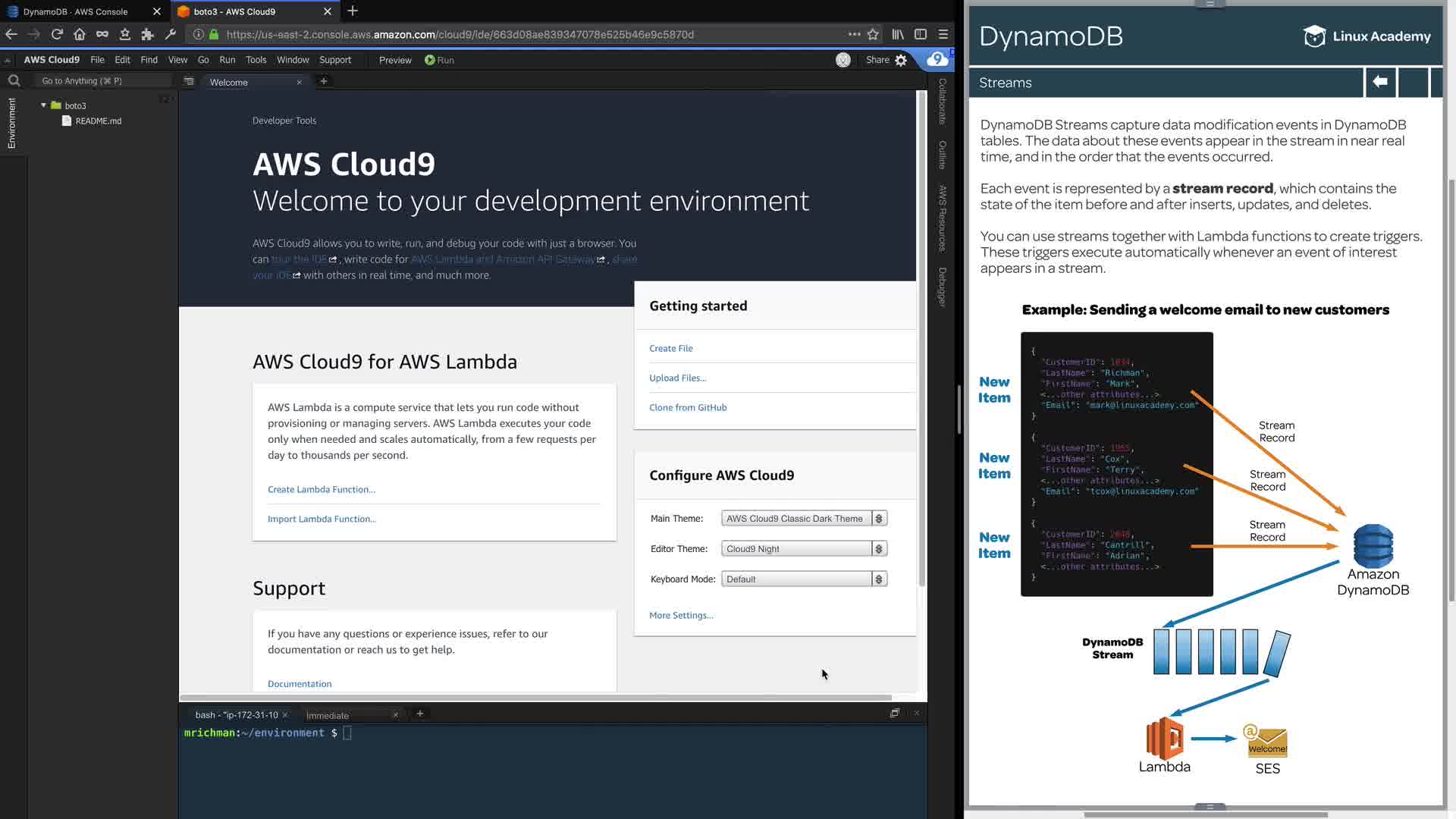Image resolution: width=1456 pixels, height=819 pixels.
Task: Click the search magnifier icon in sidebar
Action: pos(14,80)
